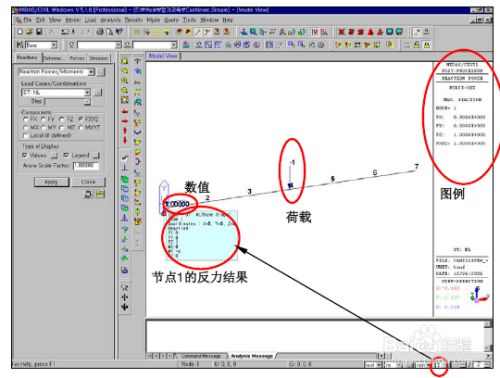Click the perpendicular symbol icon in vertical toolbar

point(125,168)
